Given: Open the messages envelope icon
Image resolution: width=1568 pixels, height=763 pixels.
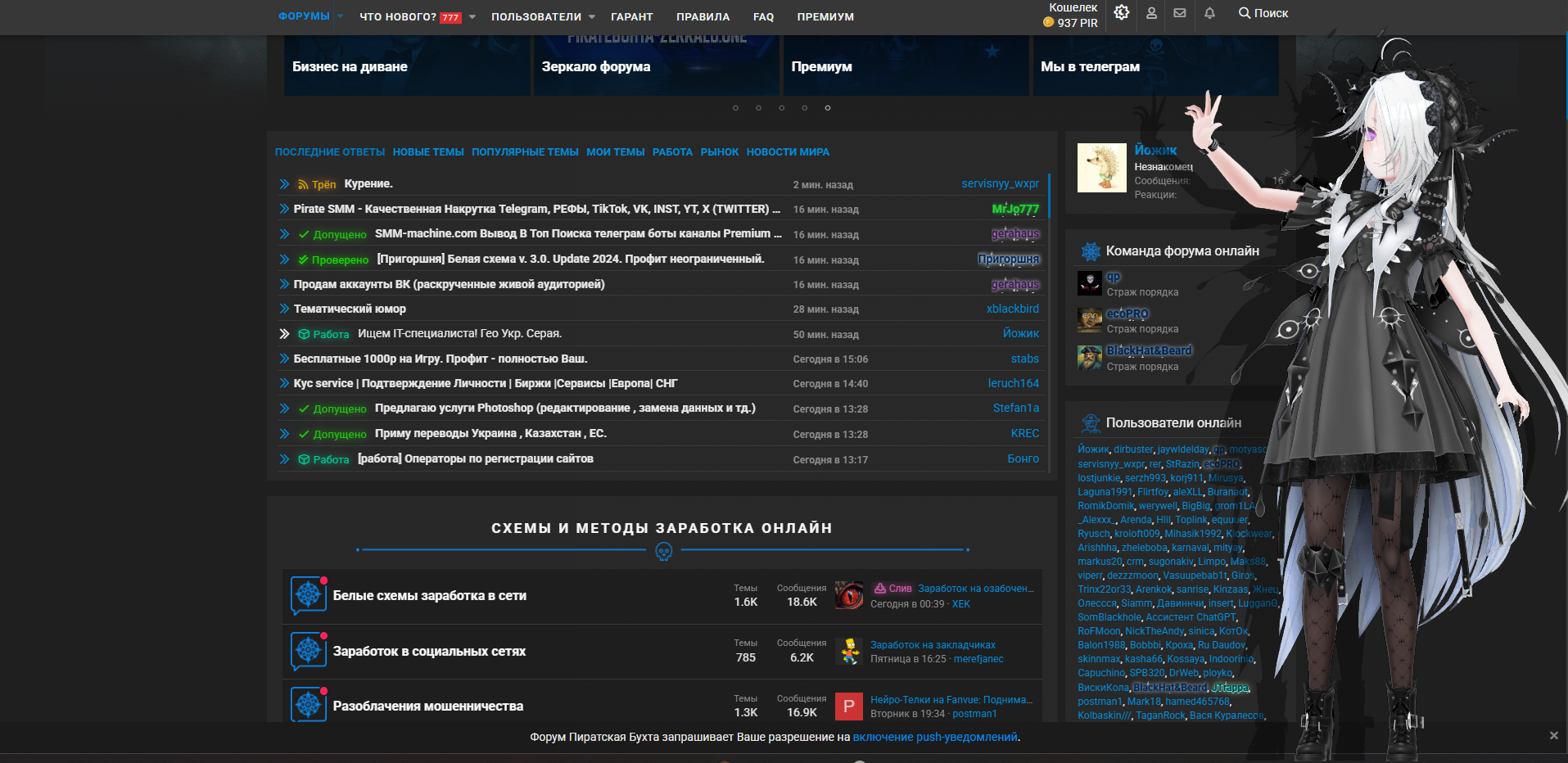Looking at the screenshot, I should 1180,13.
